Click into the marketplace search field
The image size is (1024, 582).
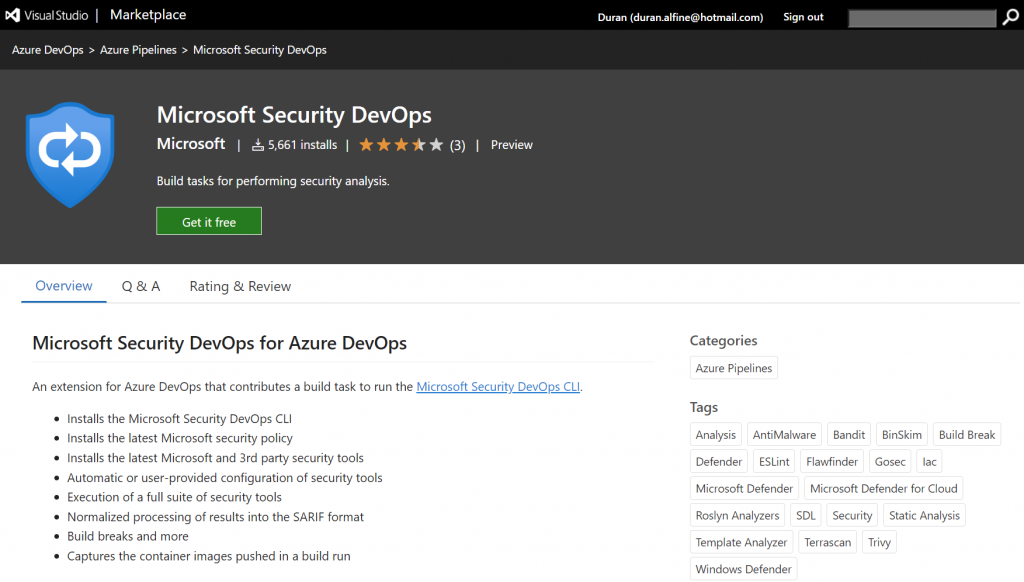921,18
